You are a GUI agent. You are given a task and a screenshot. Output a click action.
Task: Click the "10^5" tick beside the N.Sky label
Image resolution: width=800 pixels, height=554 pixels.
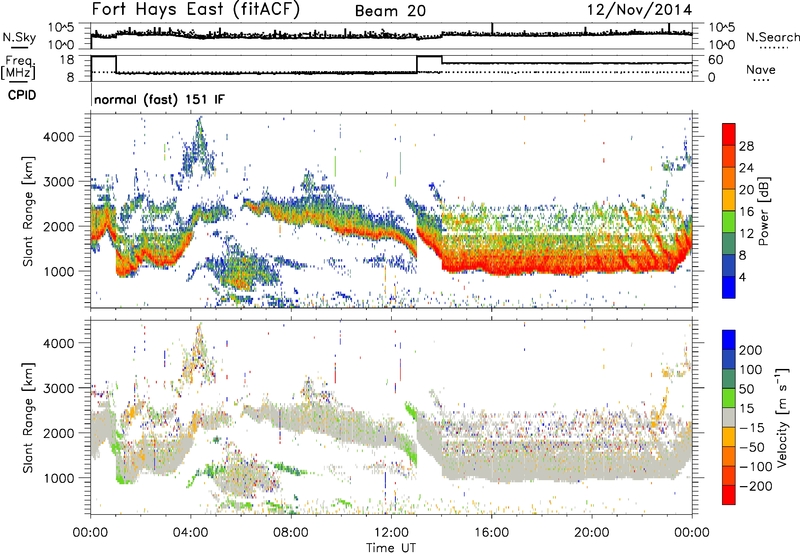pyautogui.click(x=61, y=27)
